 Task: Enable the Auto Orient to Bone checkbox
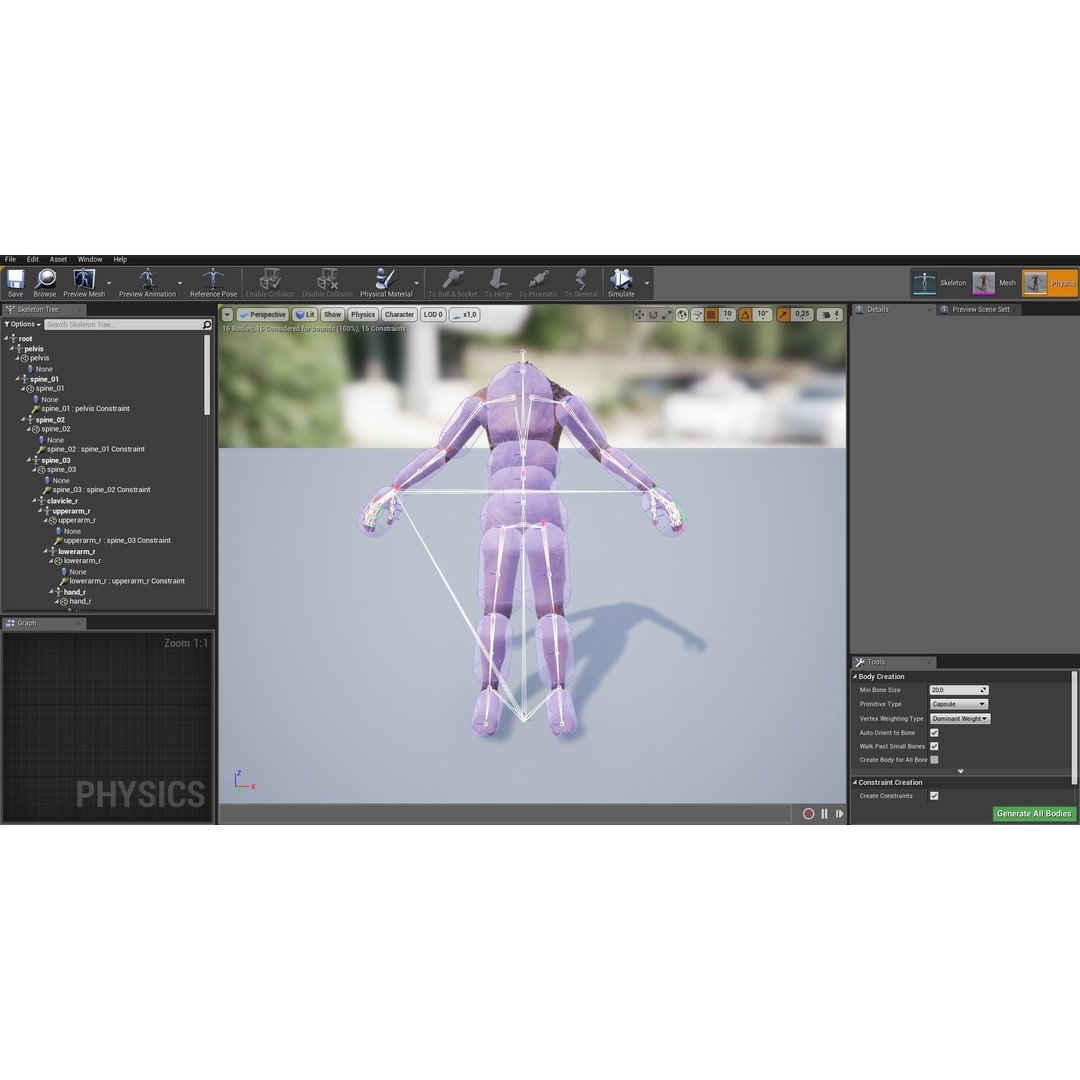click(x=935, y=732)
